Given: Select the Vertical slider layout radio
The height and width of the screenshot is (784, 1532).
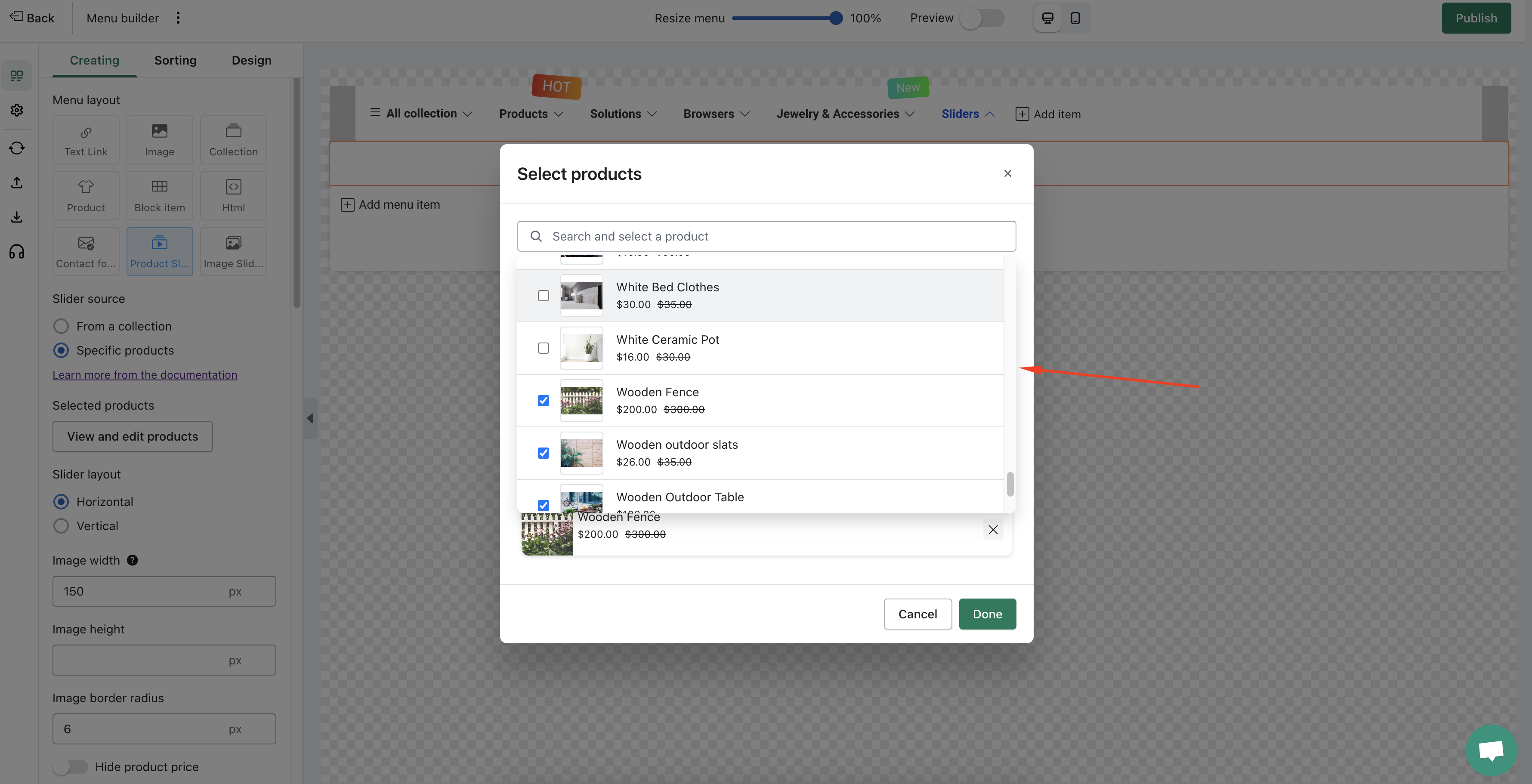Looking at the screenshot, I should click(x=61, y=526).
